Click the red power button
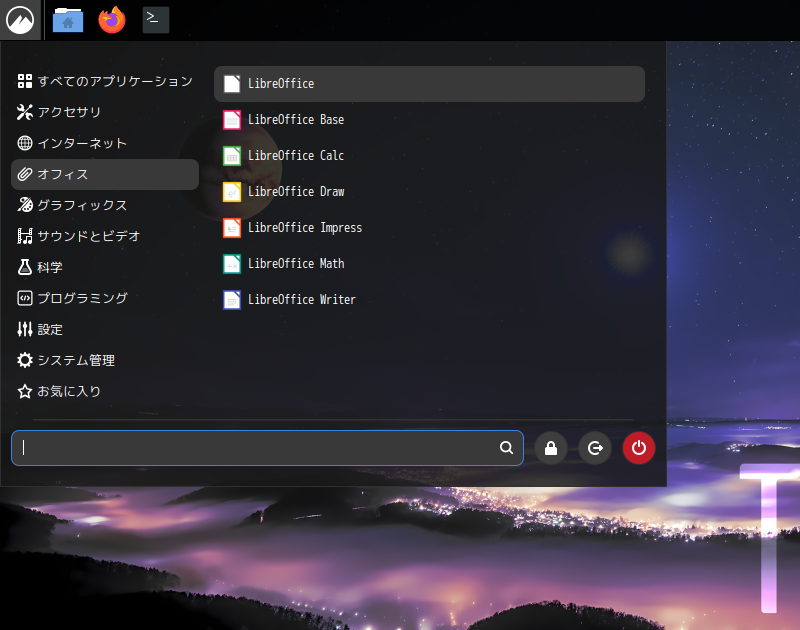The width and height of the screenshot is (800, 630). 639,448
